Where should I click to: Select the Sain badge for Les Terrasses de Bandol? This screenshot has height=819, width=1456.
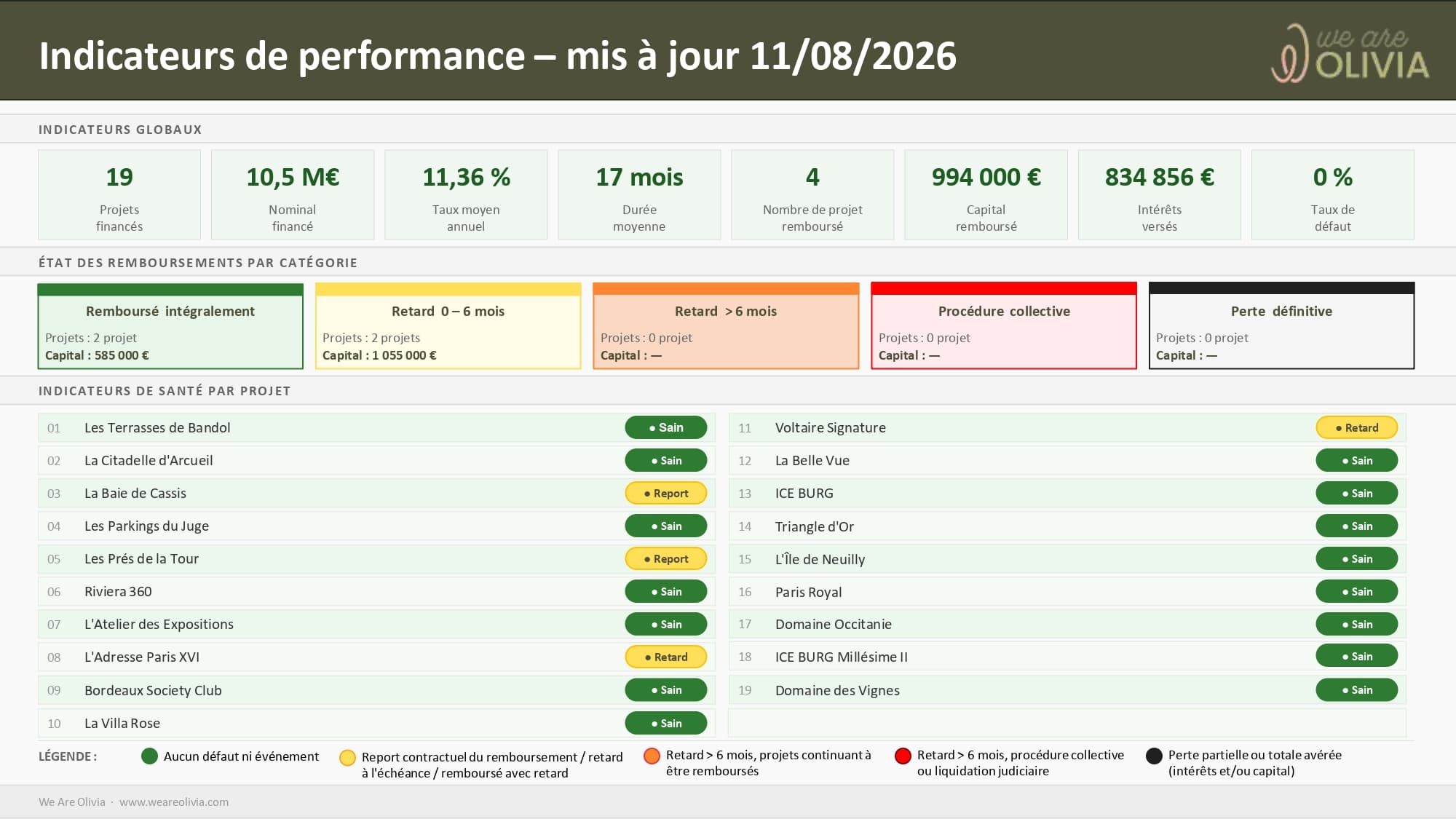666,427
